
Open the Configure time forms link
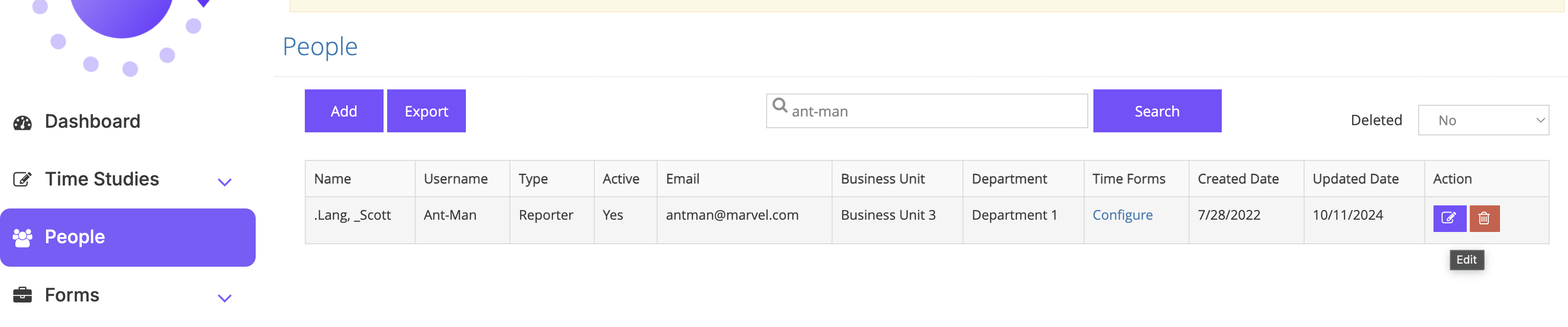pos(1123,215)
